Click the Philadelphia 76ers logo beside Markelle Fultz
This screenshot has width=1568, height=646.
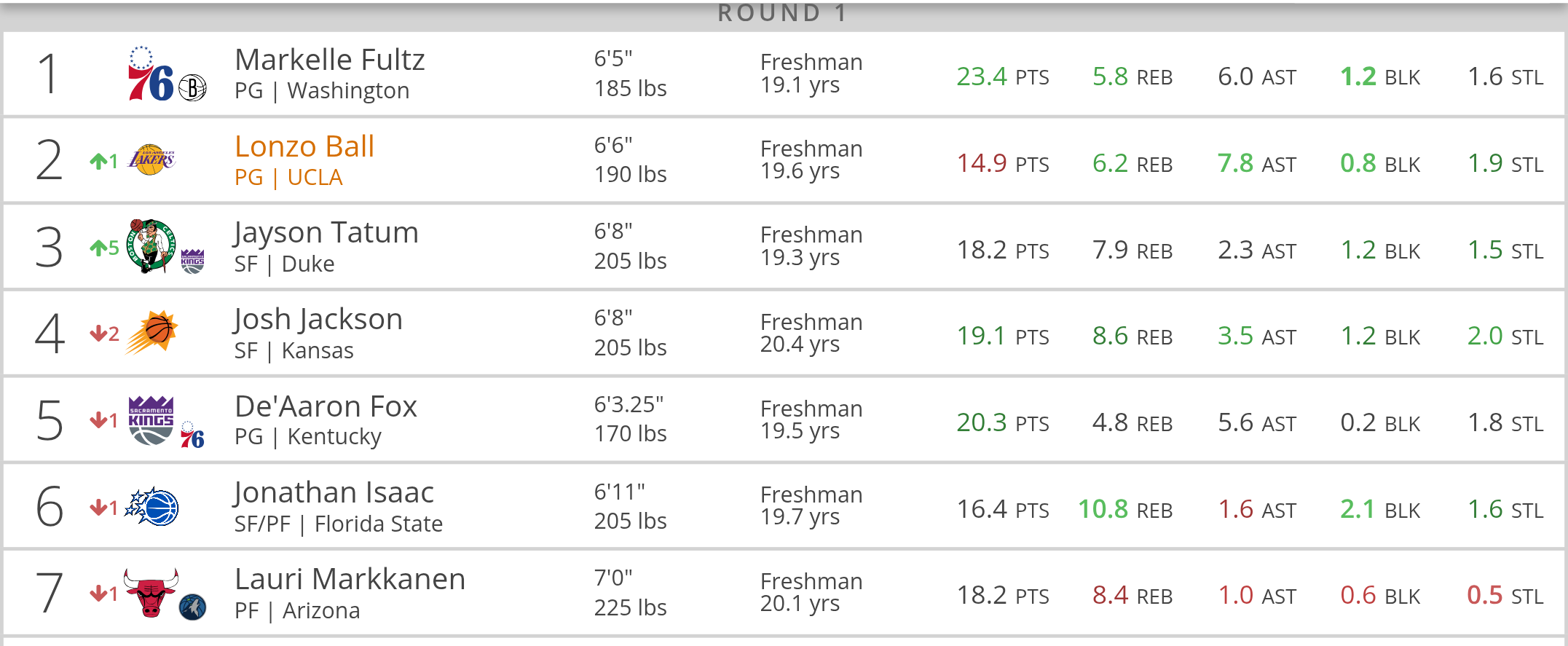tap(151, 74)
